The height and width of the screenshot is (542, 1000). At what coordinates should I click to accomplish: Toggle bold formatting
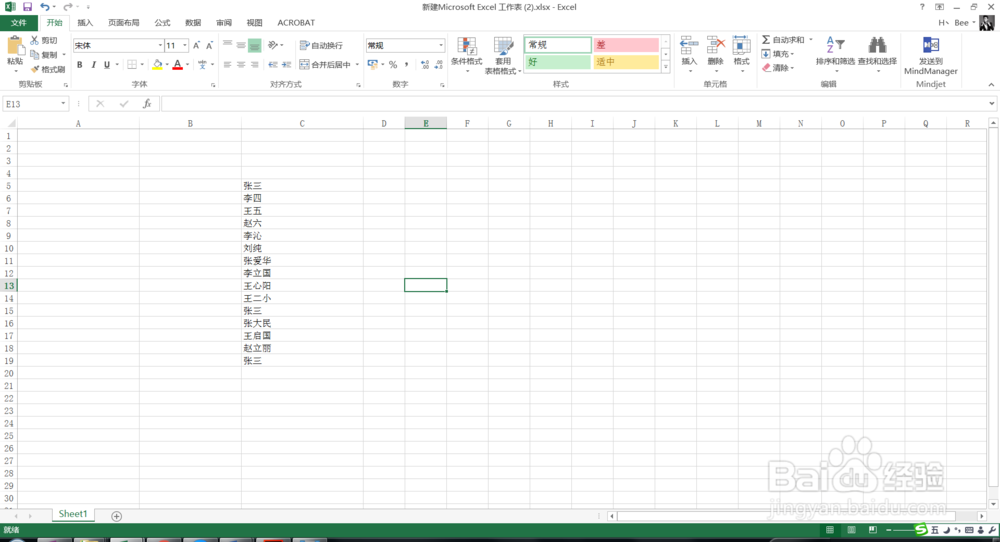pos(80,64)
